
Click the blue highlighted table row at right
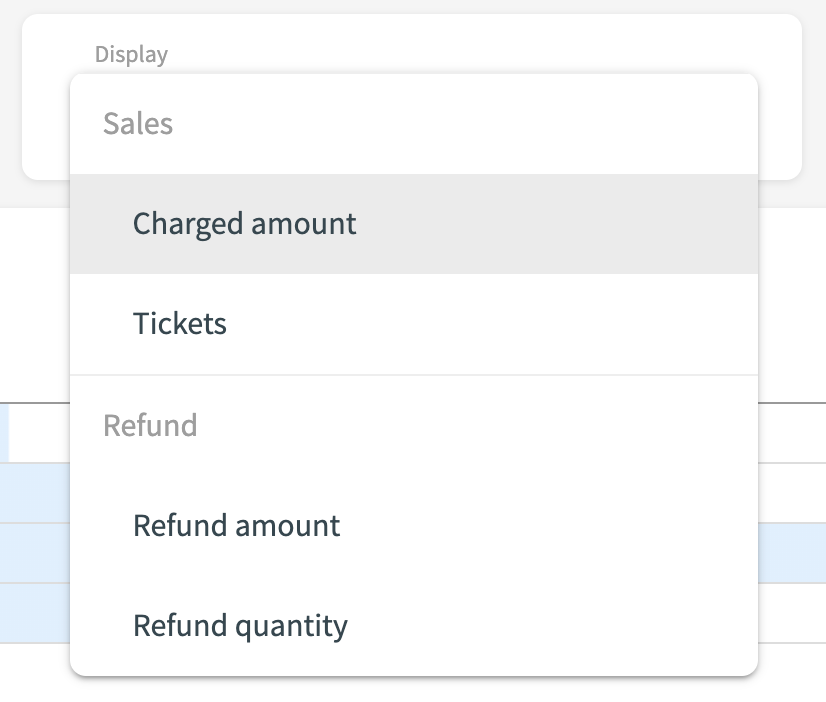coord(791,553)
